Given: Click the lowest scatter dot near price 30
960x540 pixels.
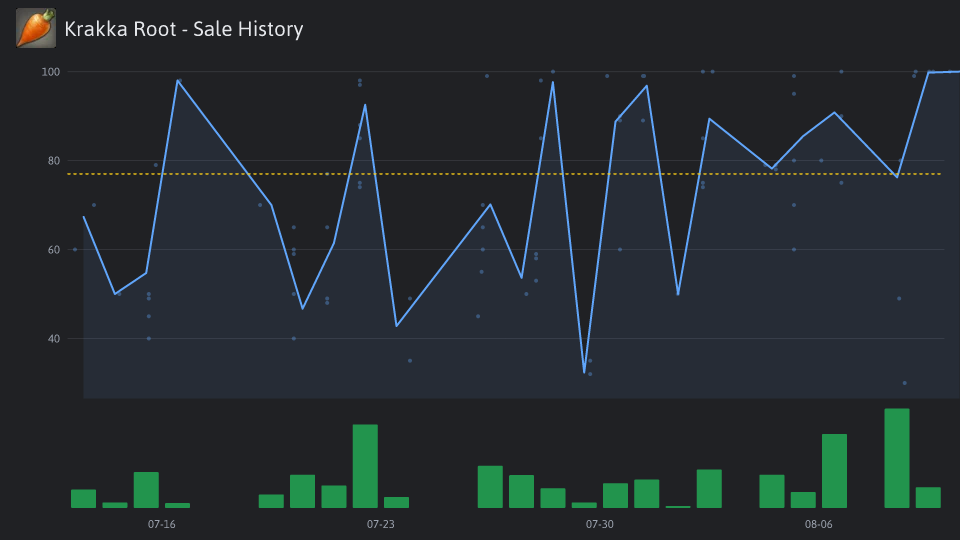Looking at the screenshot, I should tap(905, 383).
